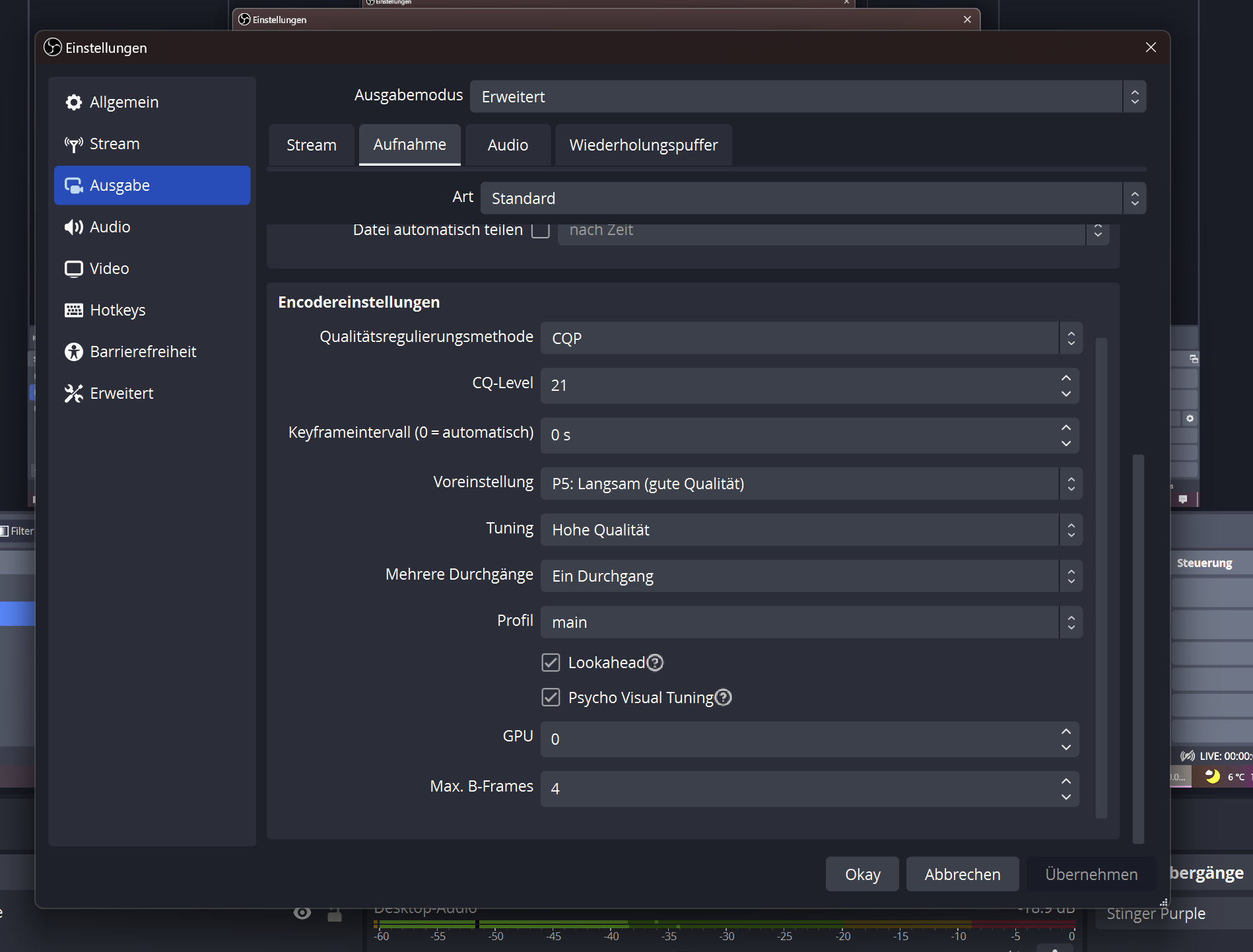Increase the CQ-Level value
This screenshot has height=952, width=1253.
coord(1066,378)
